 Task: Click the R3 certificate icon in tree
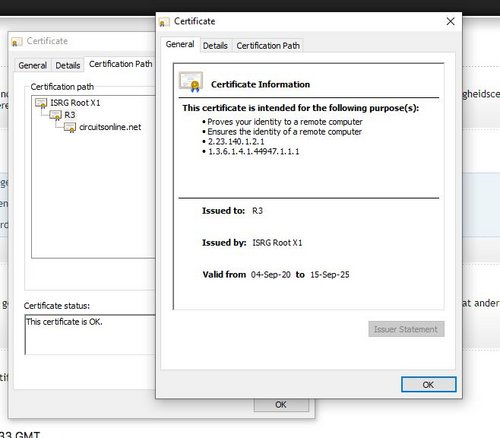(x=55, y=115)
